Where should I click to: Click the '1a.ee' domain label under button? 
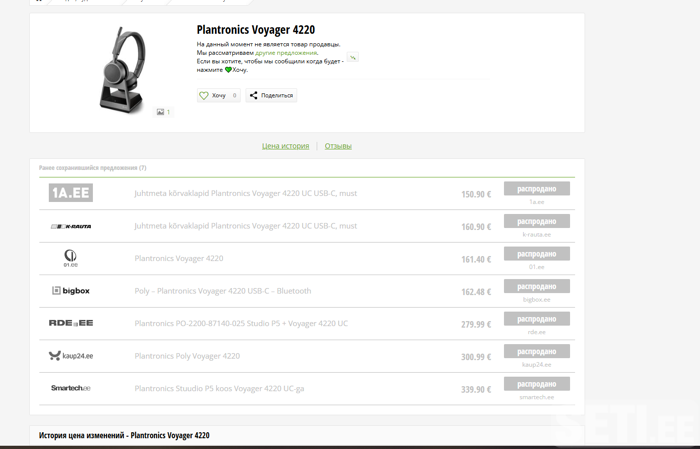point(537,202)
